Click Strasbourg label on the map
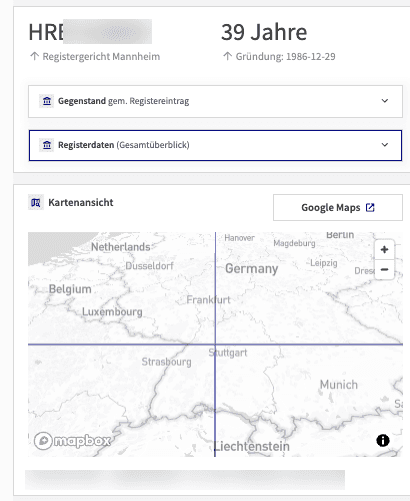 (167, 362)
